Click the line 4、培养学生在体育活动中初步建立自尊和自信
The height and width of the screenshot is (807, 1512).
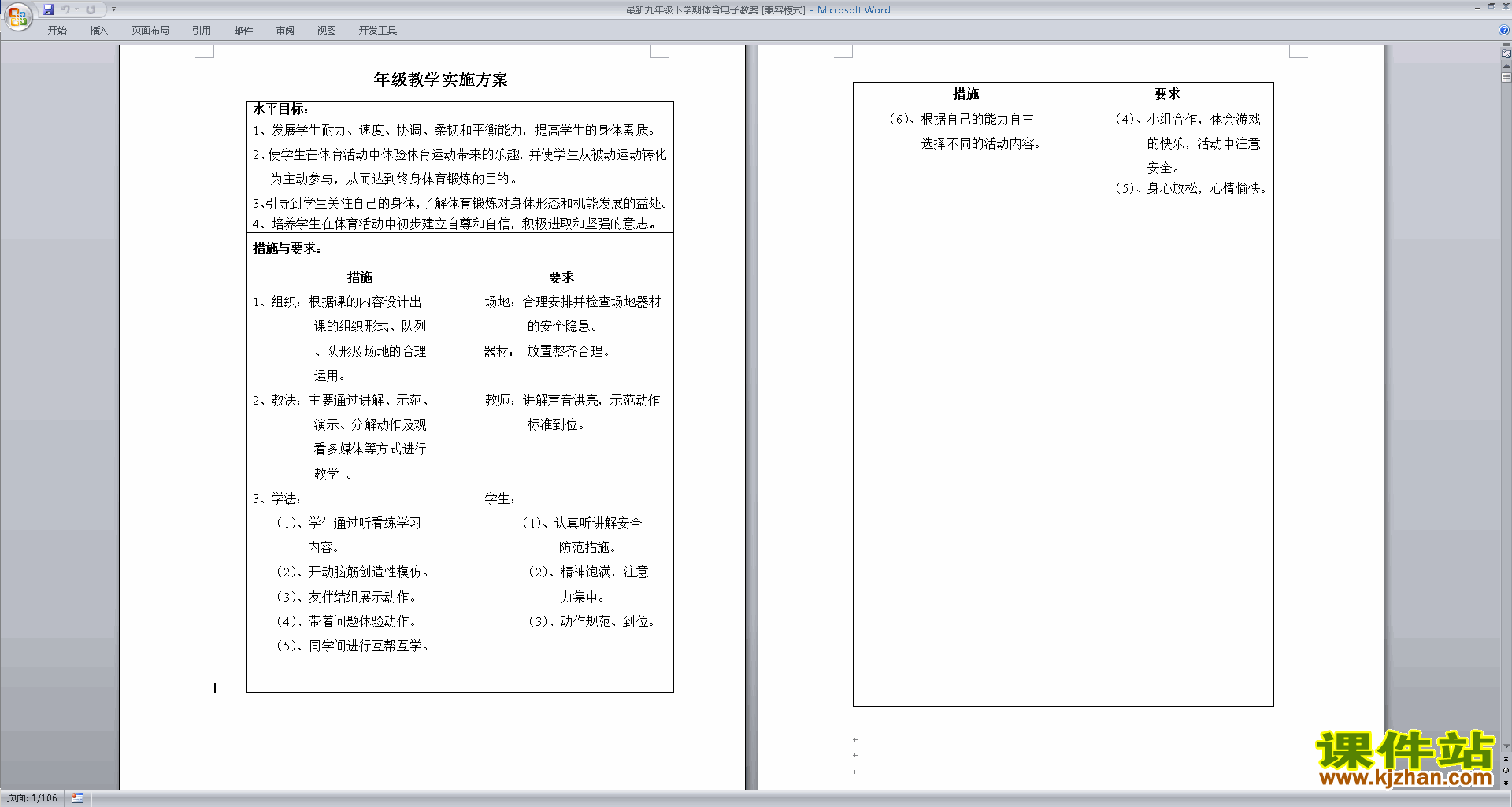click(x=455, y=224)
